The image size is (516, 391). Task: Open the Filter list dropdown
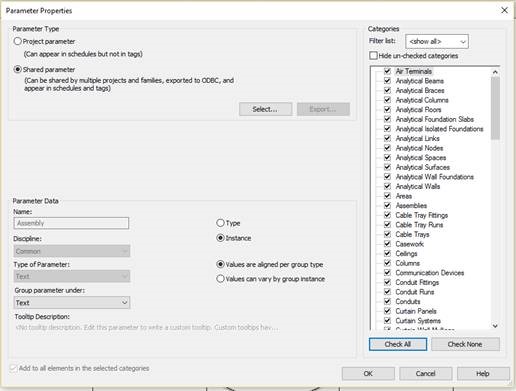(x=437, y=42)
